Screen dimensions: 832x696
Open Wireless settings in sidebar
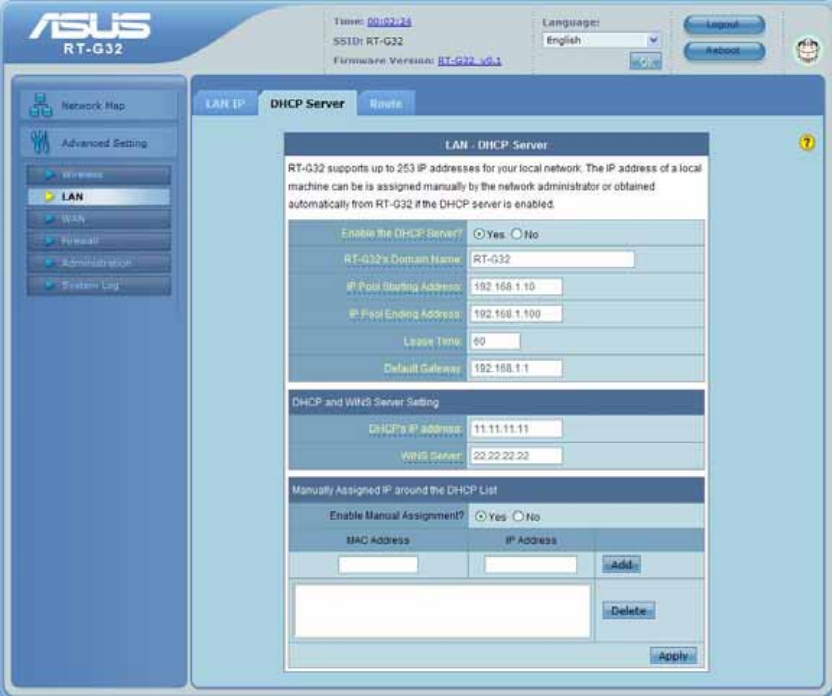click(x=99, y=175)
